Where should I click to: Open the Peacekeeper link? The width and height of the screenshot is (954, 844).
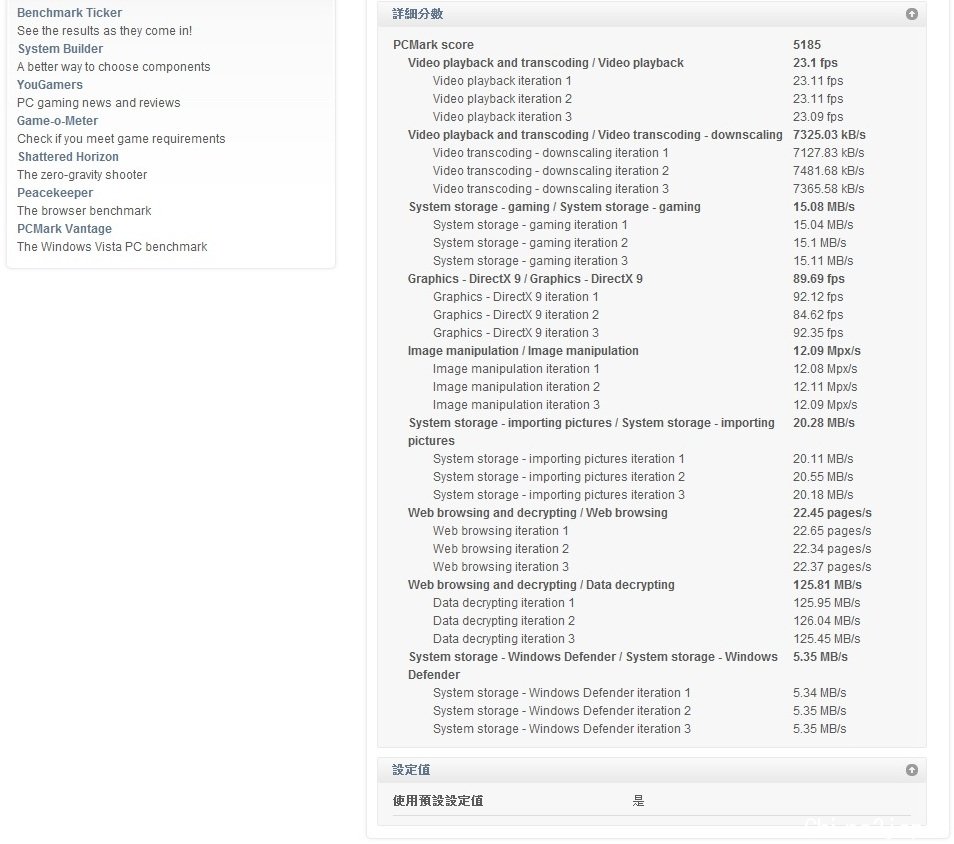pyautogui.click(x=55, y=193)
